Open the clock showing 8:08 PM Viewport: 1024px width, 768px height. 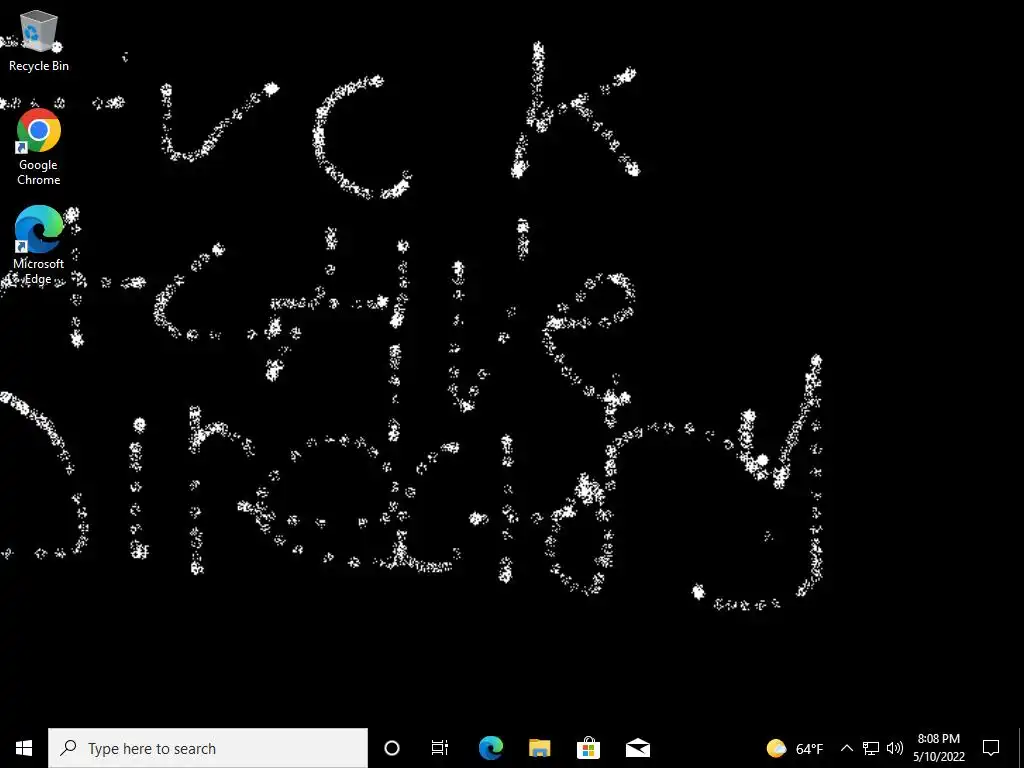938,748
